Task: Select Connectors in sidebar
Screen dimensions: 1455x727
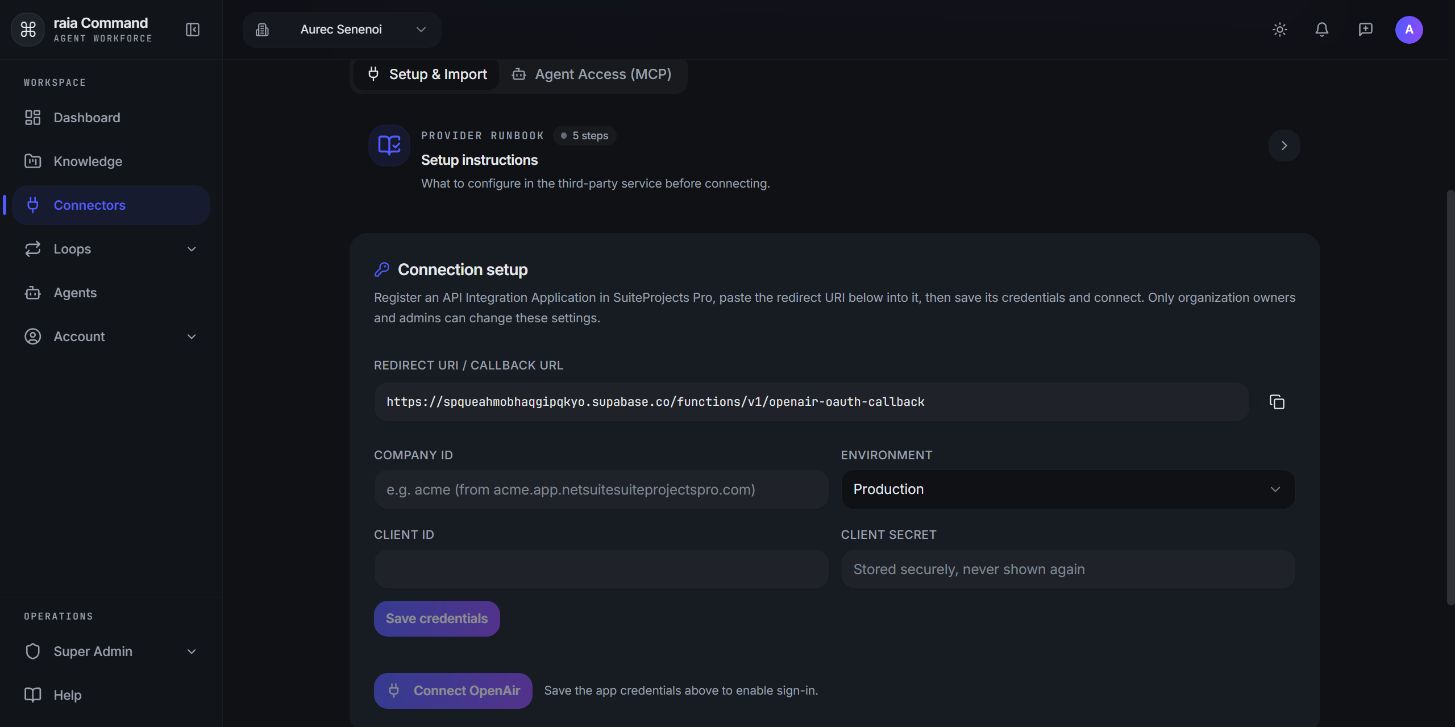Action: tap(111, 205)
